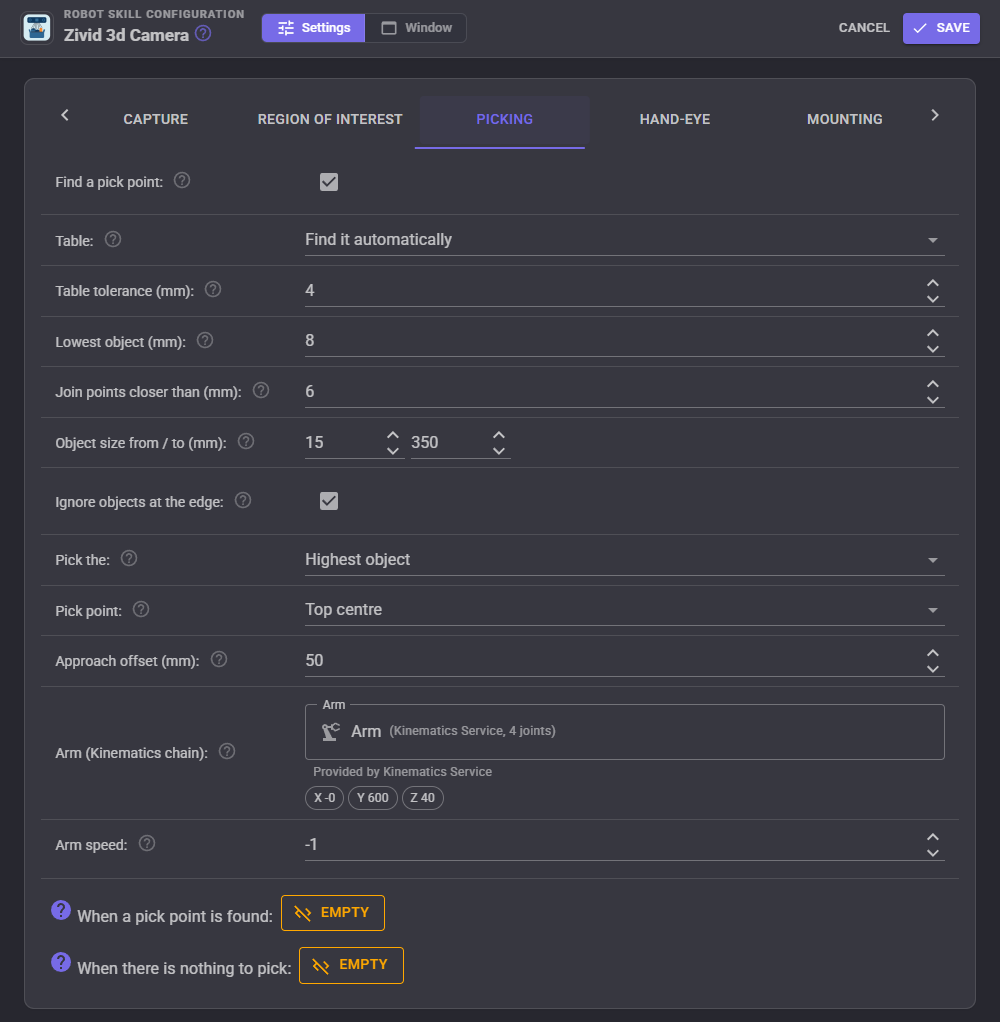Click the Y 600 coordinate chip
This screenshot has width=1000, height=1022.
click(x=373, y=798)
